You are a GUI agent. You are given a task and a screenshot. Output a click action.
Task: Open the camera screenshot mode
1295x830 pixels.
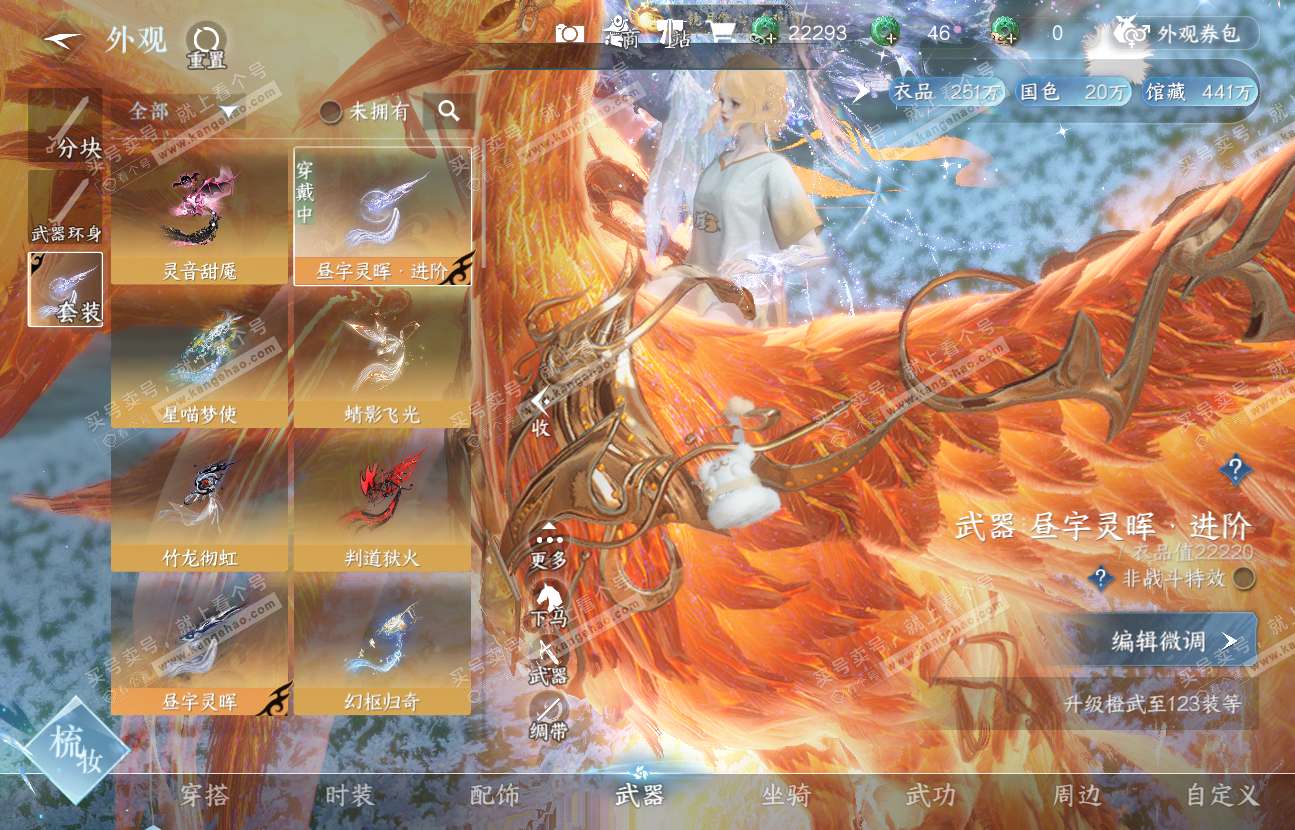[570, 33]
